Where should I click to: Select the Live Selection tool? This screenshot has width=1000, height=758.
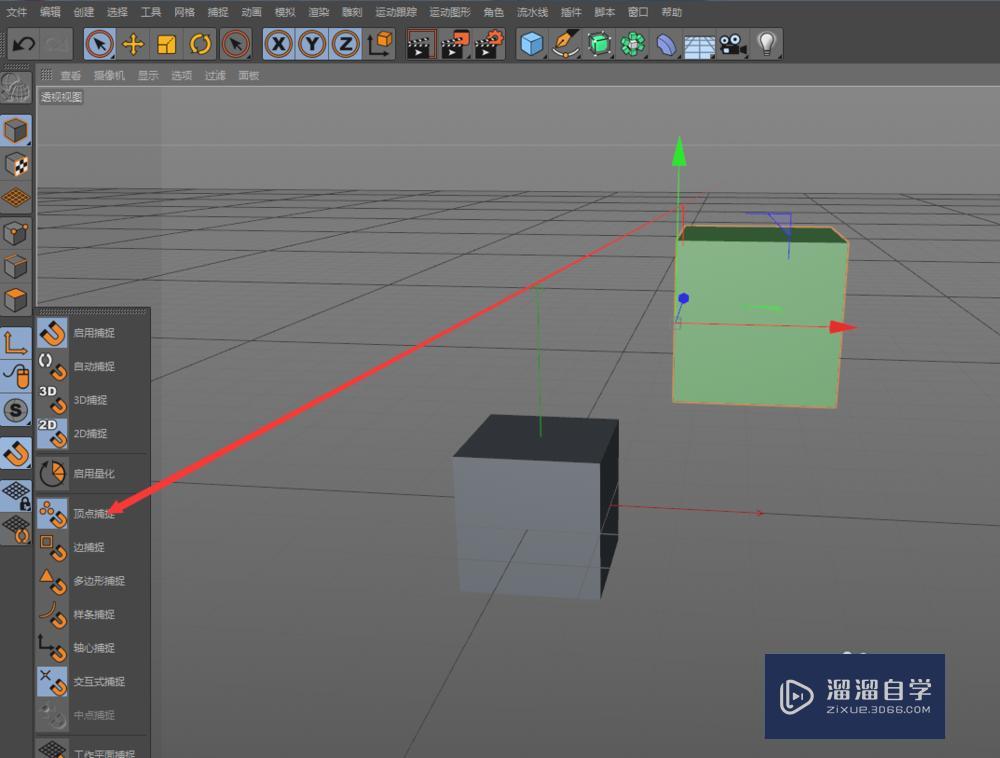point(99,44)
